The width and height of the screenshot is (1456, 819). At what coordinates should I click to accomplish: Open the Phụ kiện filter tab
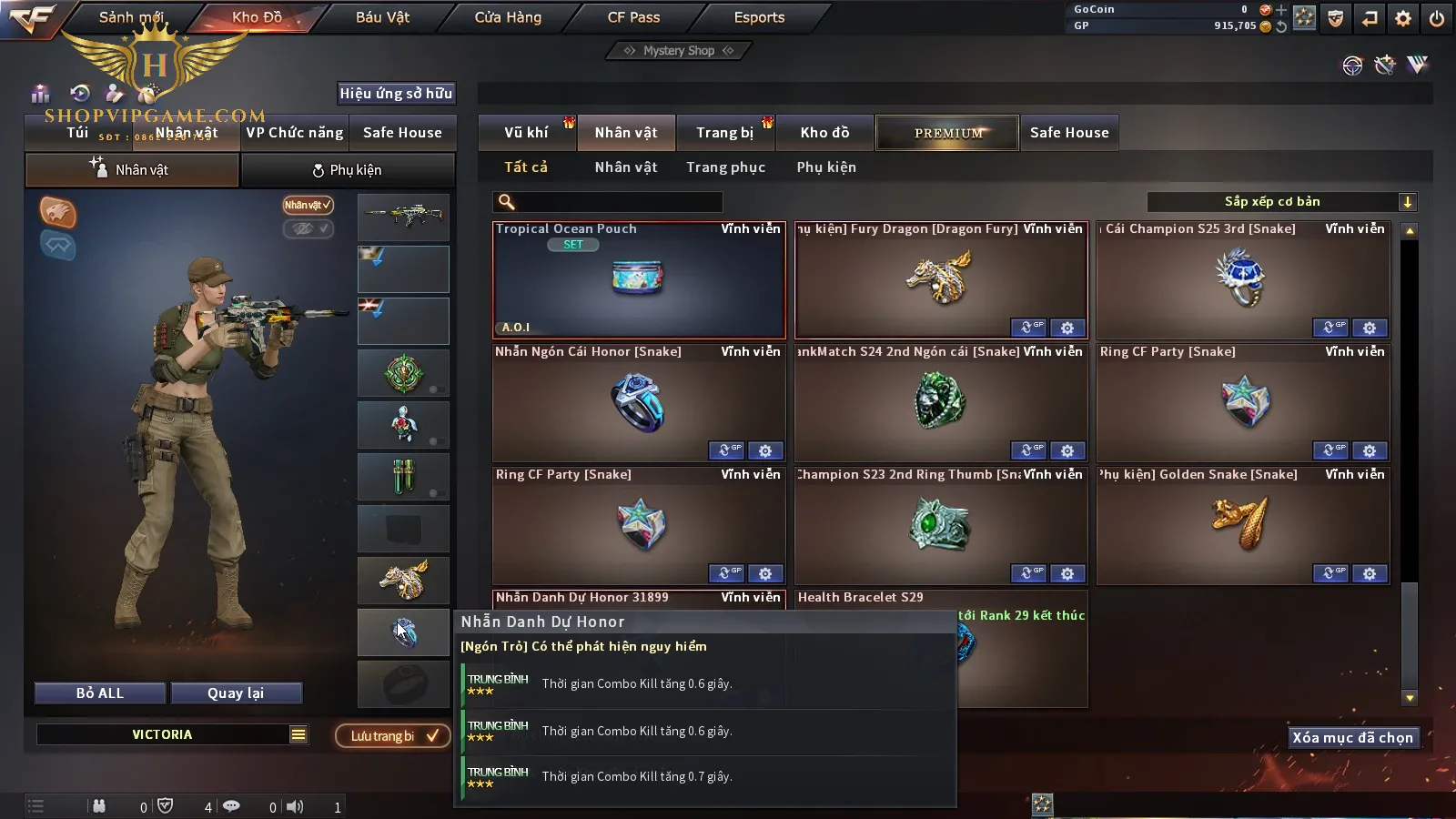(x=826, y=167)
